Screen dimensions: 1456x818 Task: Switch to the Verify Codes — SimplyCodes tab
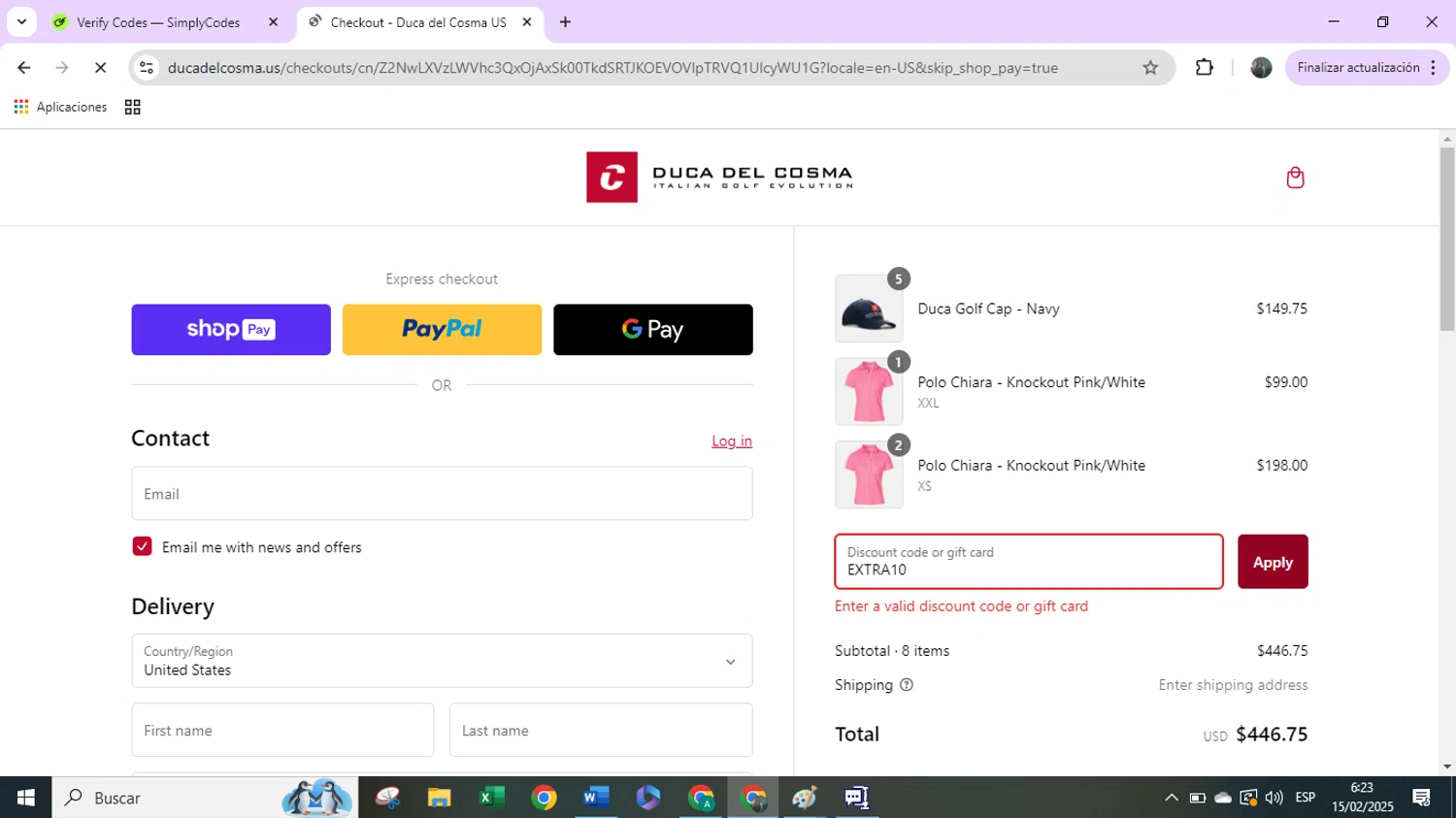pos(158,22)
